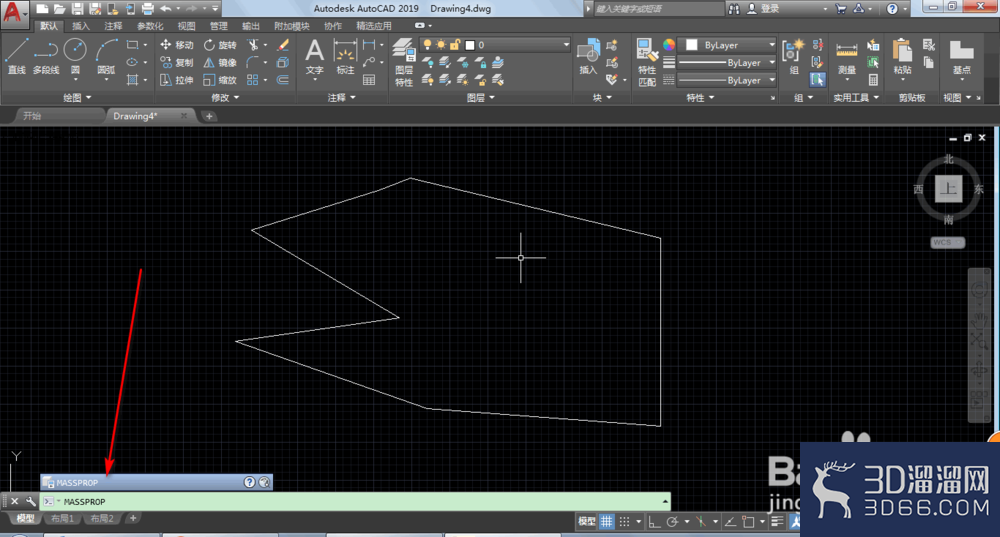
Task: Toggle object snap in status bar
Action: pyautogui.click(x=748, y=522)
